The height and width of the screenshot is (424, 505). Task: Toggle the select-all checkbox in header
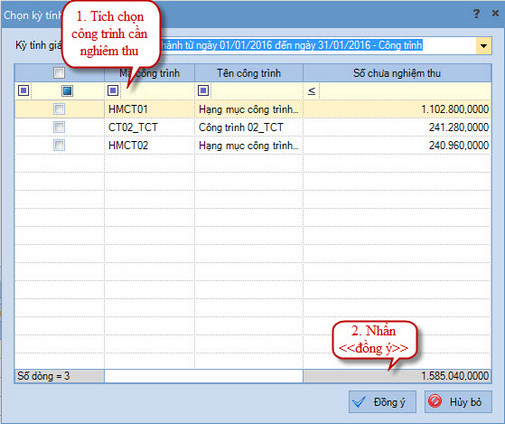point(59,73)
